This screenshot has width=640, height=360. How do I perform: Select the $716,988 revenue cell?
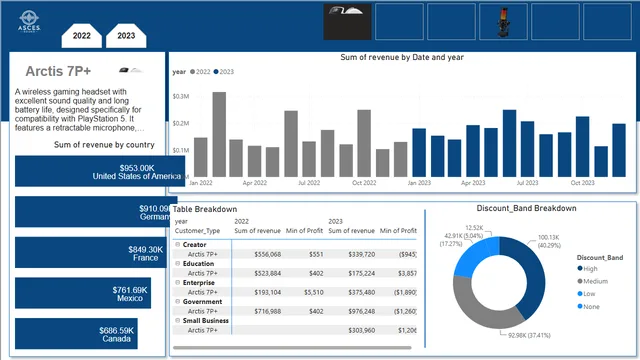tap(267, 311)
